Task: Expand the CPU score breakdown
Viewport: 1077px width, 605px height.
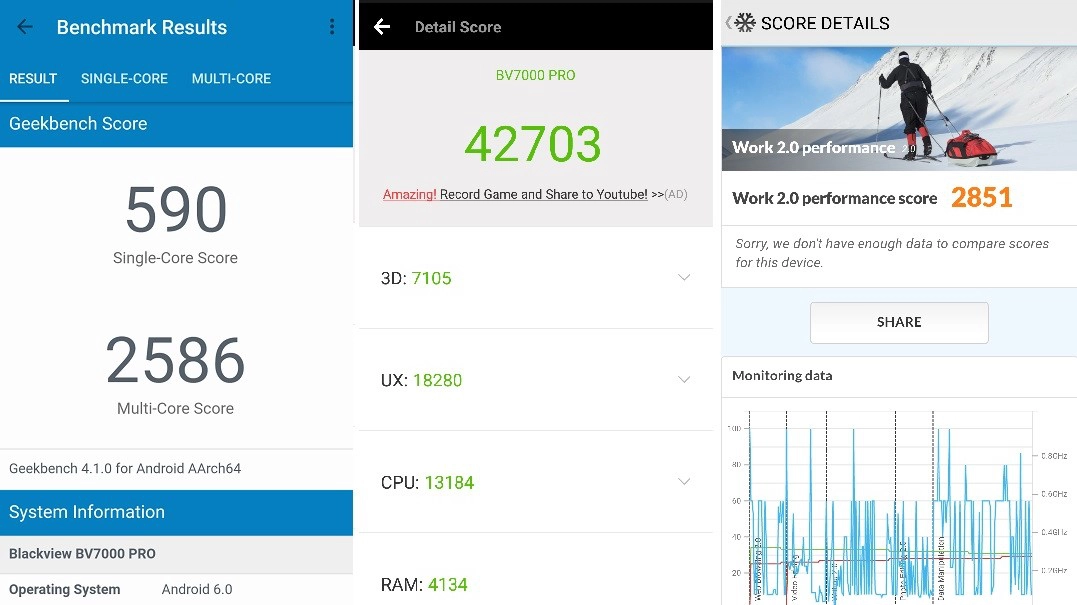Action: tap(683, 481)
